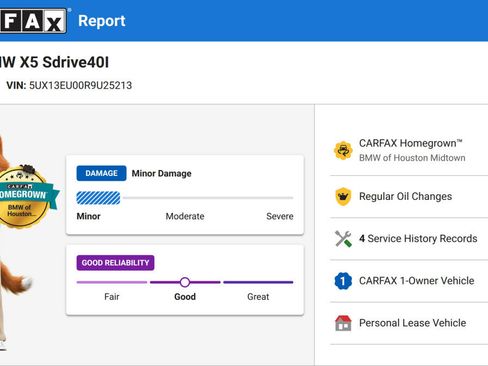
Task: Open CARFAX 1-Owner Vehicle details
Action: (409, 281)
